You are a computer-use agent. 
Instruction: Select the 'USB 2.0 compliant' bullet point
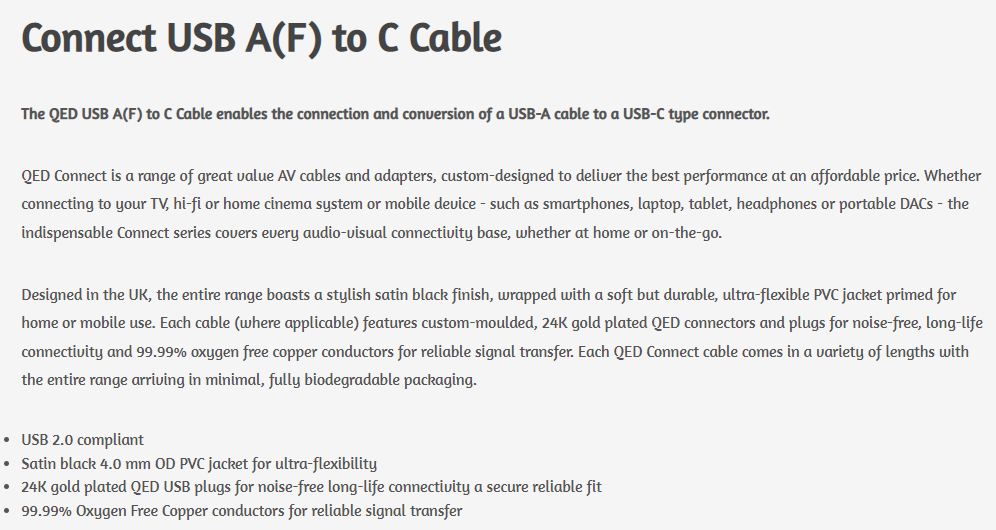[x=83, y=439]
